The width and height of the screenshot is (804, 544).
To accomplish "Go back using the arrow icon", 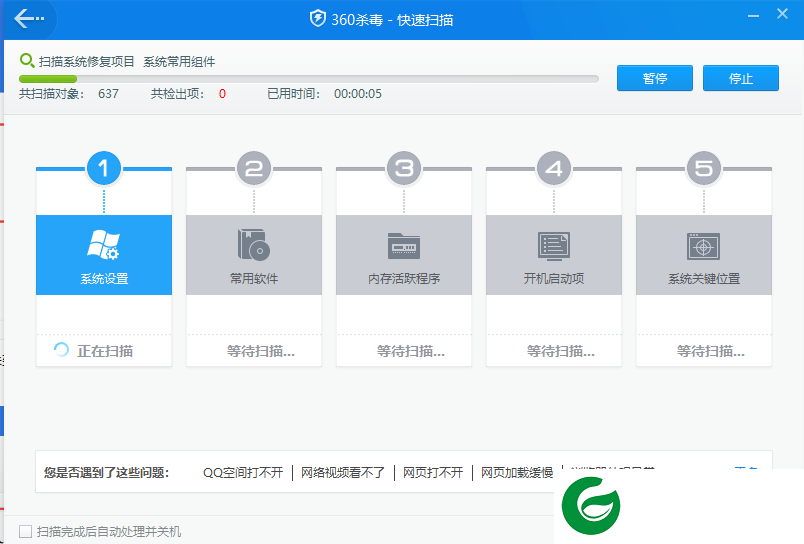I will pos(29,19).
